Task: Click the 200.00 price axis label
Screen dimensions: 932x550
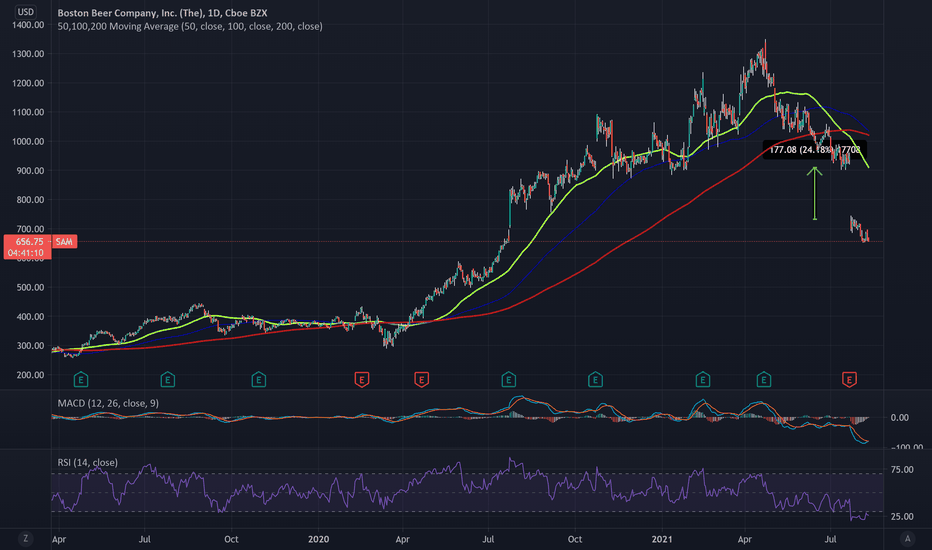Action: [30, 375]
